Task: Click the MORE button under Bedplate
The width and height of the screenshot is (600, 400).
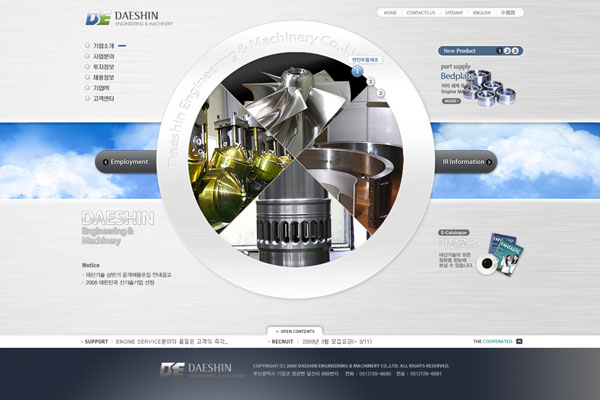Action: 451,101
